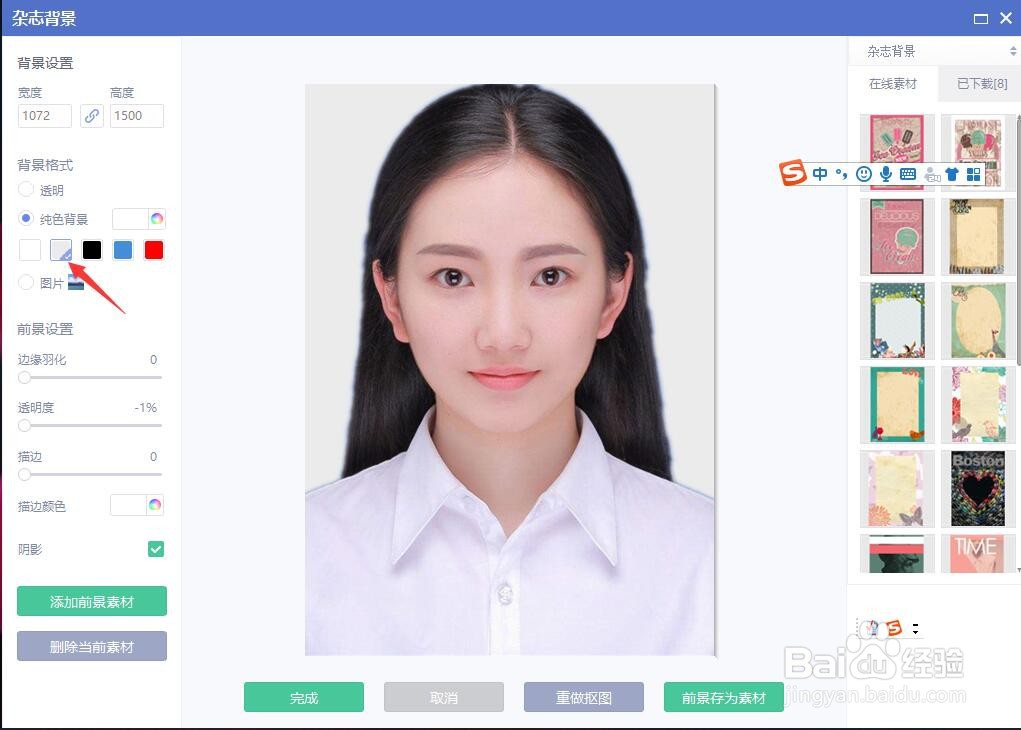Click the 重做抠图 redo cutout button
Viewport: 1021px width, 730px height.
coord(583,697)
